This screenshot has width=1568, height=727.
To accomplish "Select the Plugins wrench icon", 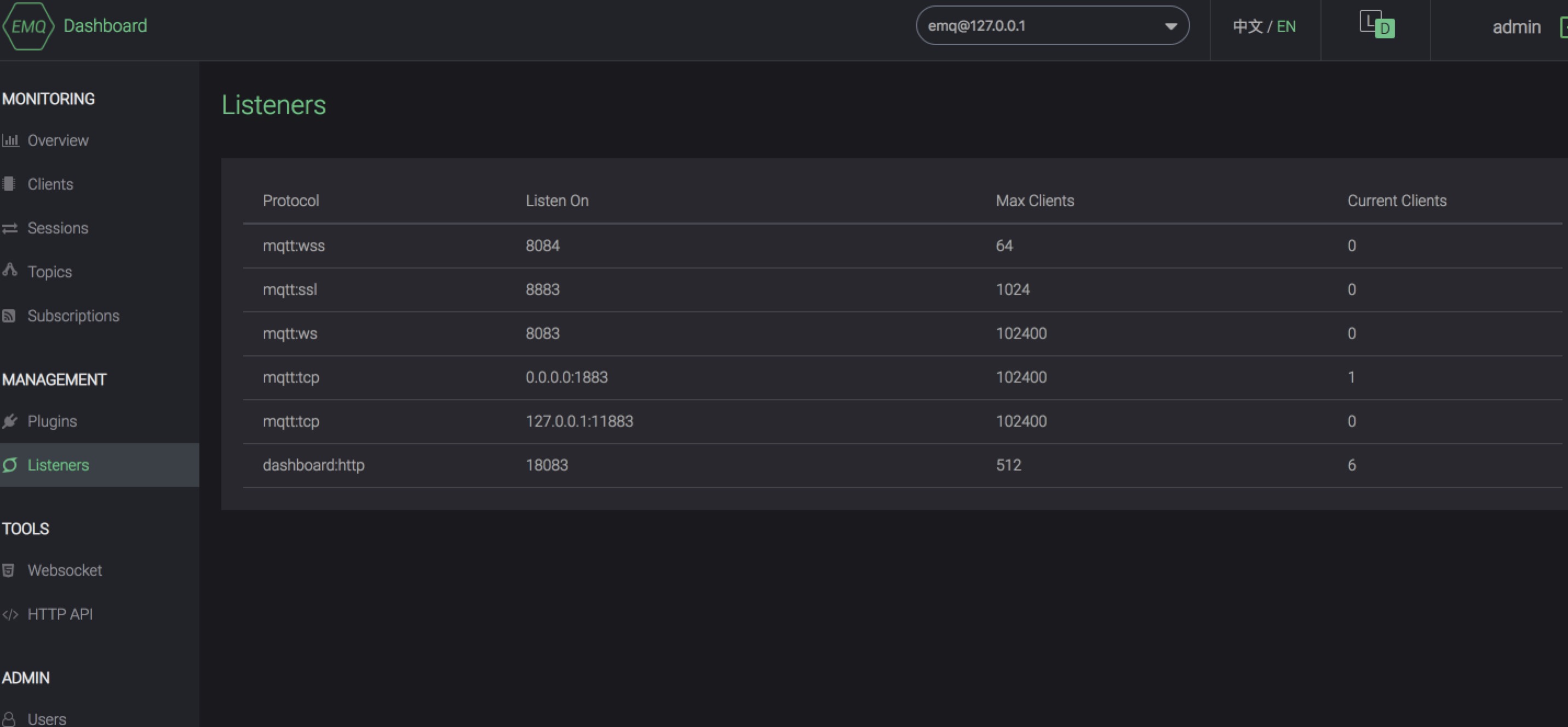I will (x=10, y=421).
